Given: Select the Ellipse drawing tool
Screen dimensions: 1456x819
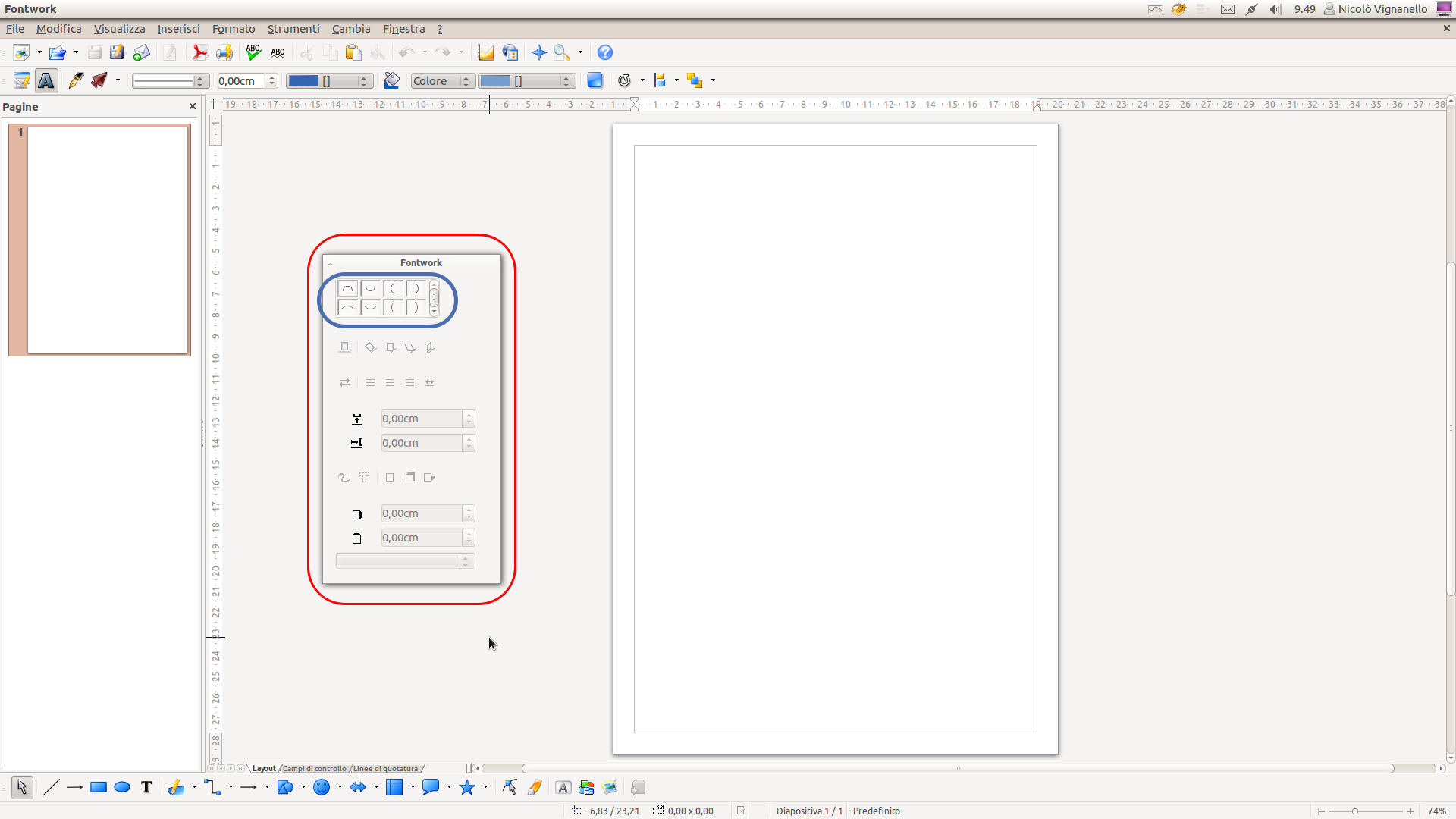Looking at the screenshot, I should click(x=122, y=788).
